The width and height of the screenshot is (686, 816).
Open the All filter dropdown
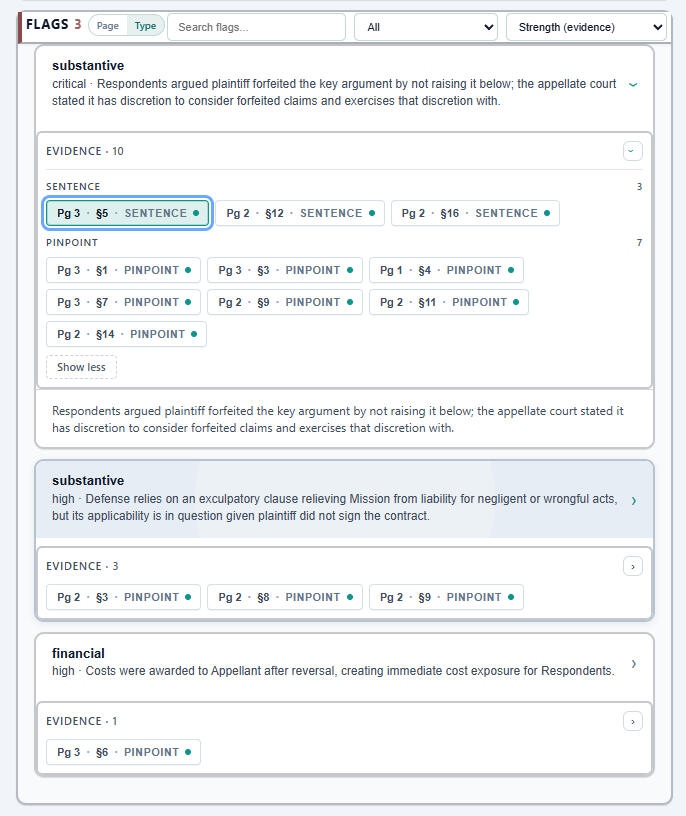[x=426, y=27]
